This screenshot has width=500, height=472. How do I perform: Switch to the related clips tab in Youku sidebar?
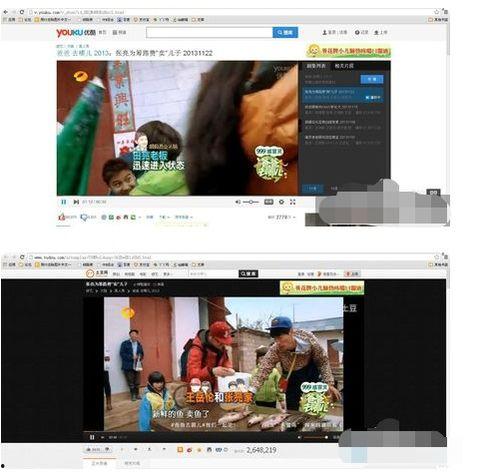[344, 66]
